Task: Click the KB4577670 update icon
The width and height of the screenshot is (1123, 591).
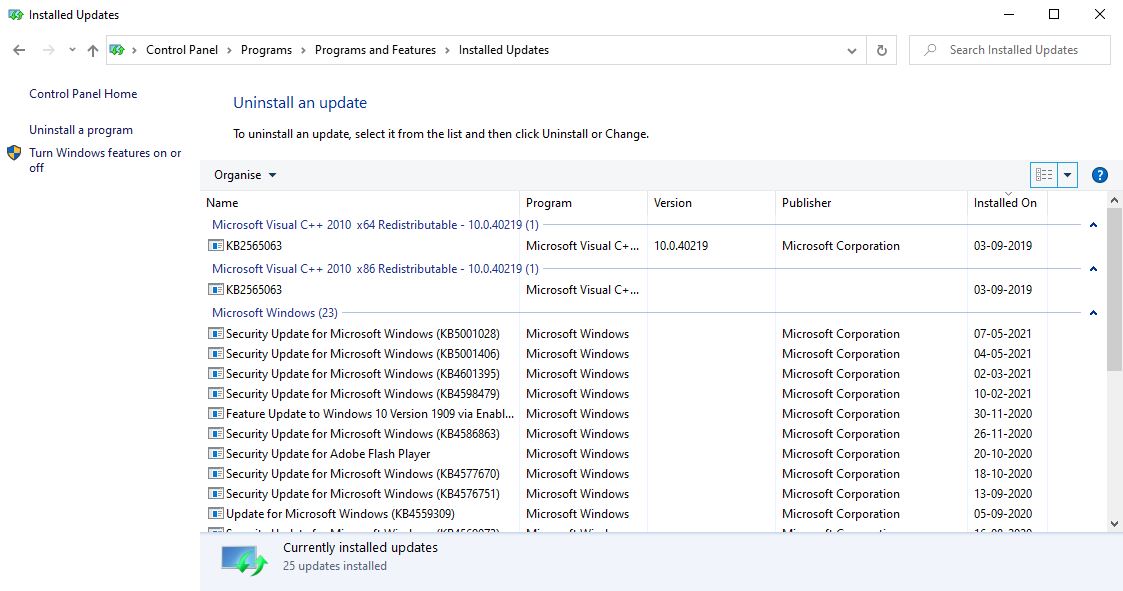Action: tap(216, 474)
